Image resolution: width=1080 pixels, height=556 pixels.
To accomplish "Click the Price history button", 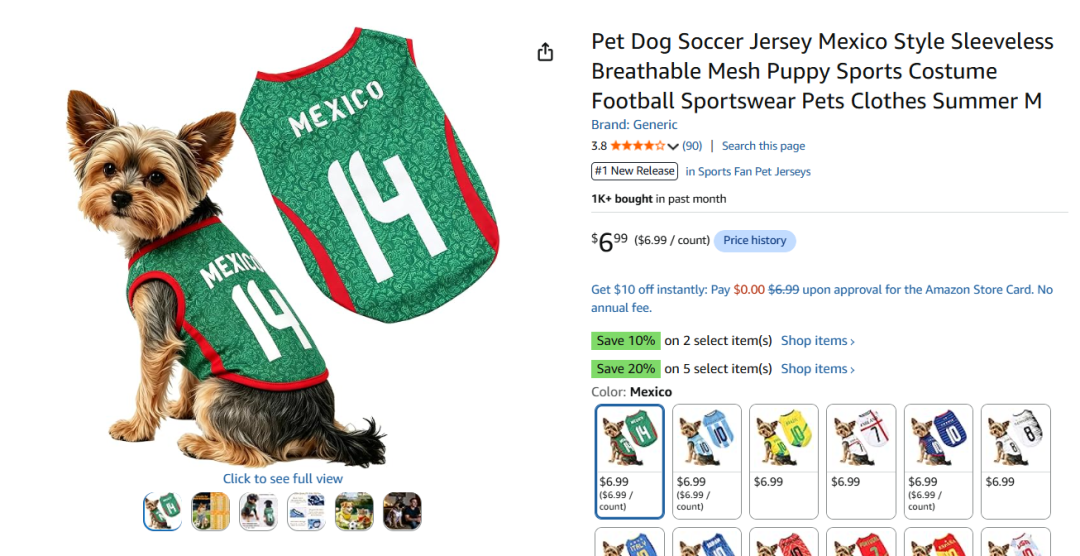I will (x=754, y=240).
